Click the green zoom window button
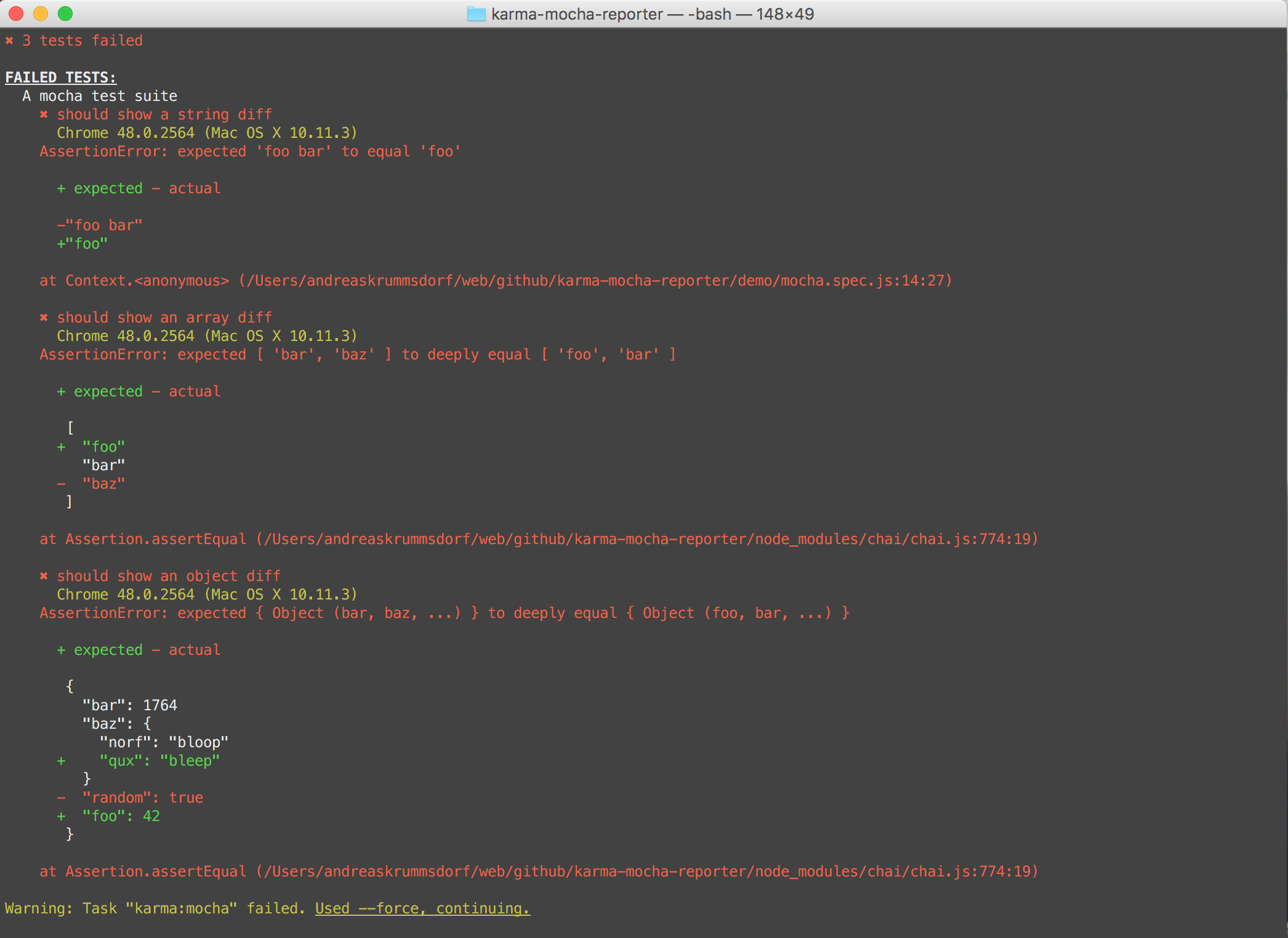The width and height of the screenshot is (1288, 938). pos(65,14)
